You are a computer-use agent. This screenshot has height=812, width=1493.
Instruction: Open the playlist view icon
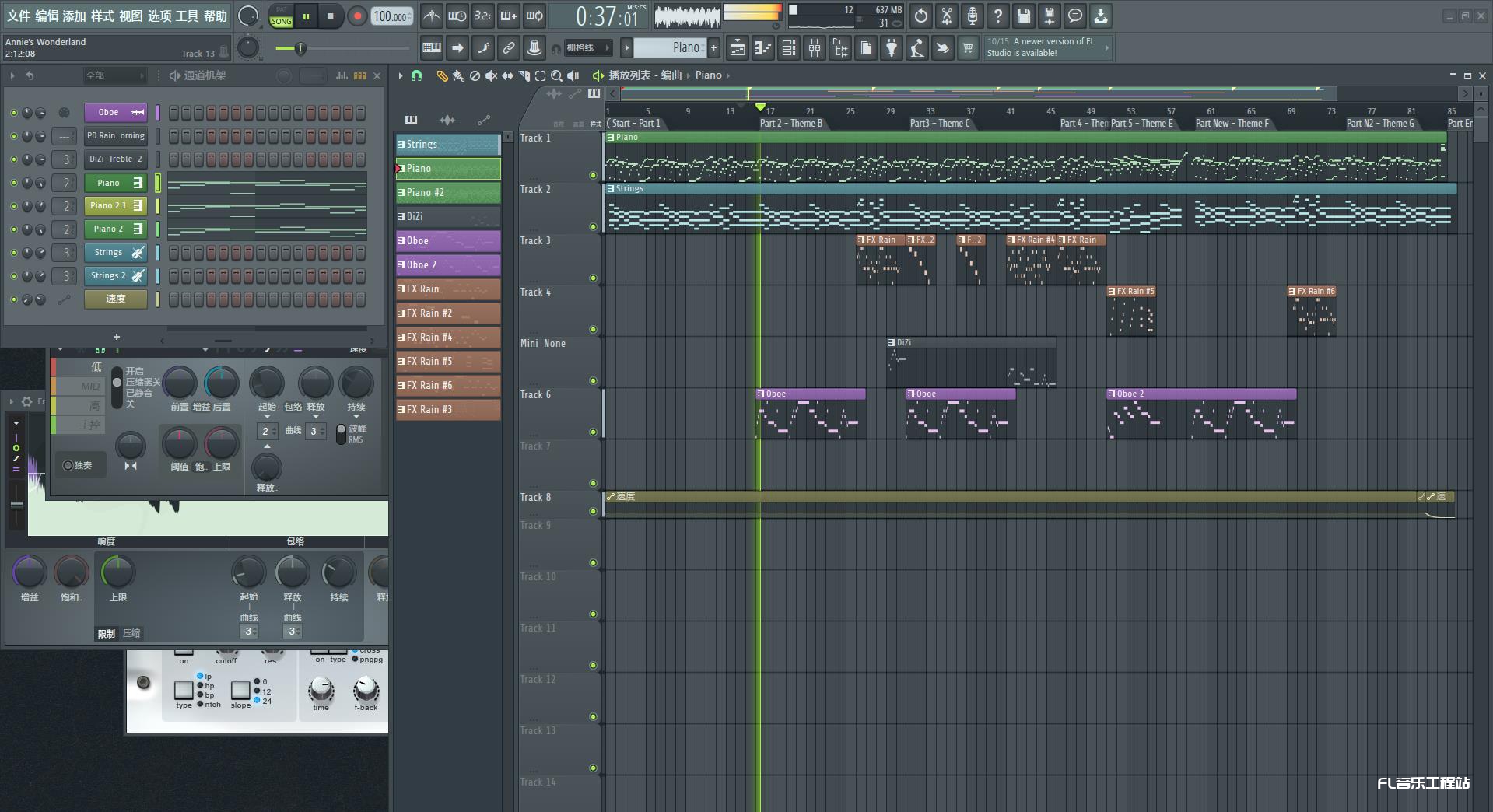[x=737, y=48]
